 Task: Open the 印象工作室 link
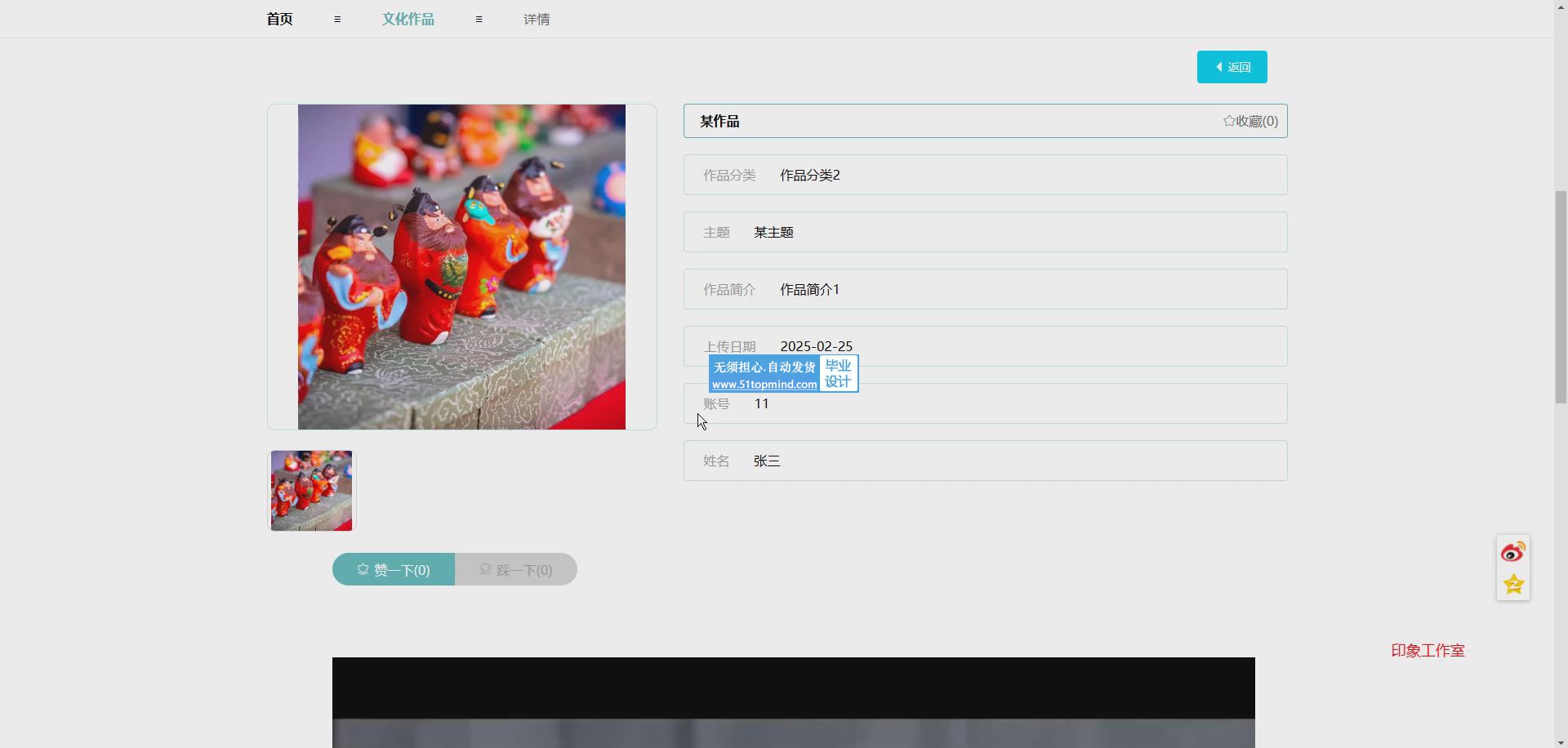point(1428,651)
